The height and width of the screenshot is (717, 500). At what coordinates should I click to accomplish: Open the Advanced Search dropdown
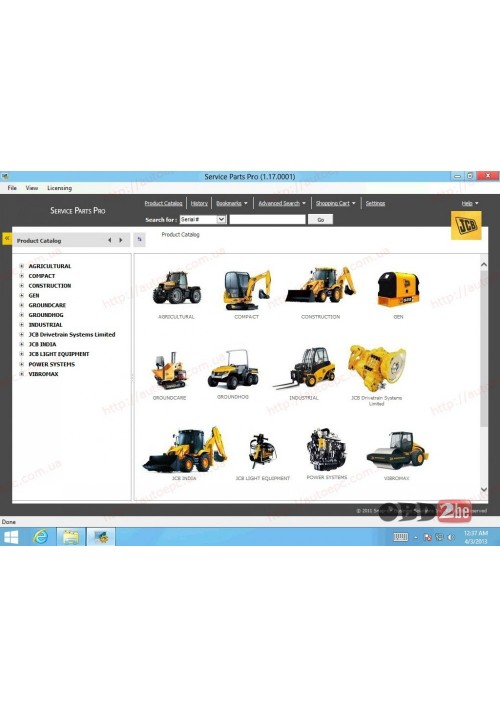282,203
